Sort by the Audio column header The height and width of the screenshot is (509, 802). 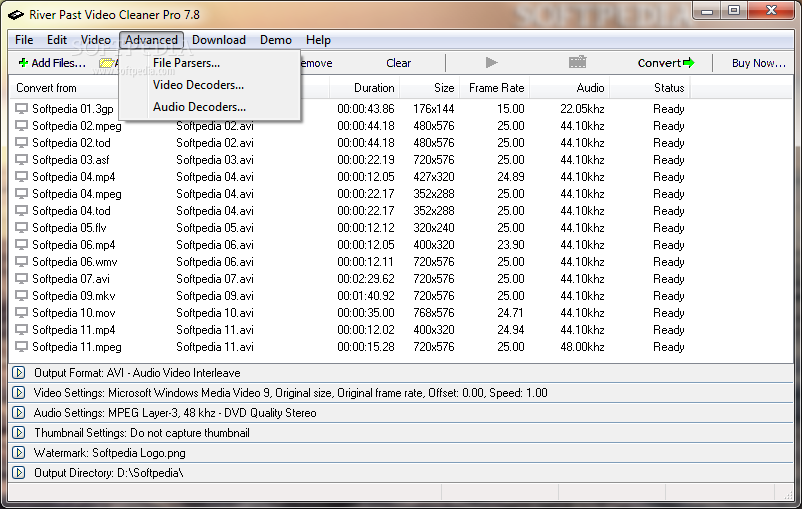tap(590, 88)
